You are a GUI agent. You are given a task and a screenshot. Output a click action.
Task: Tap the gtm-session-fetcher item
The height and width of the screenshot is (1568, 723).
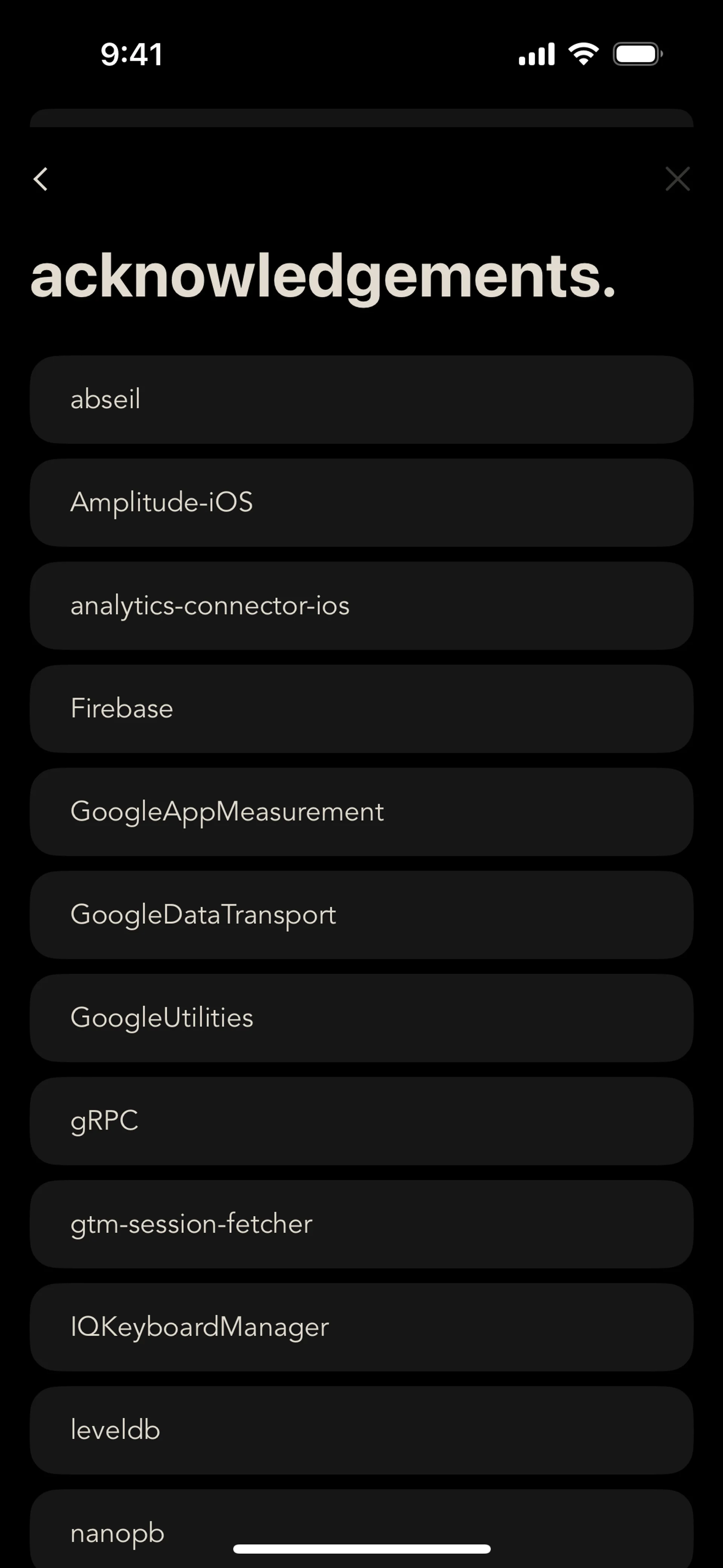[361, 1224]
